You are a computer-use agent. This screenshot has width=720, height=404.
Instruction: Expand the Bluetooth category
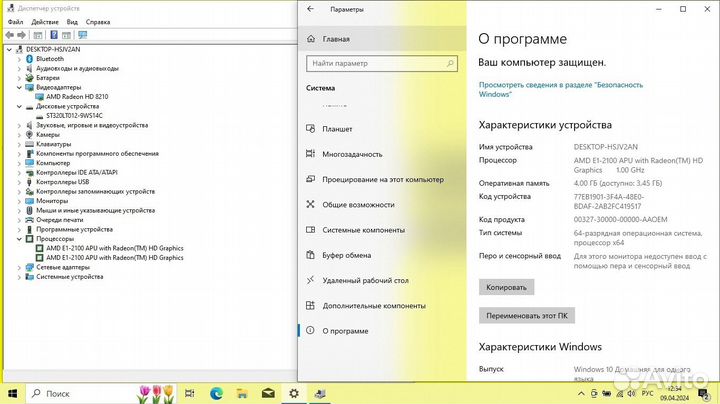[19, 59]
